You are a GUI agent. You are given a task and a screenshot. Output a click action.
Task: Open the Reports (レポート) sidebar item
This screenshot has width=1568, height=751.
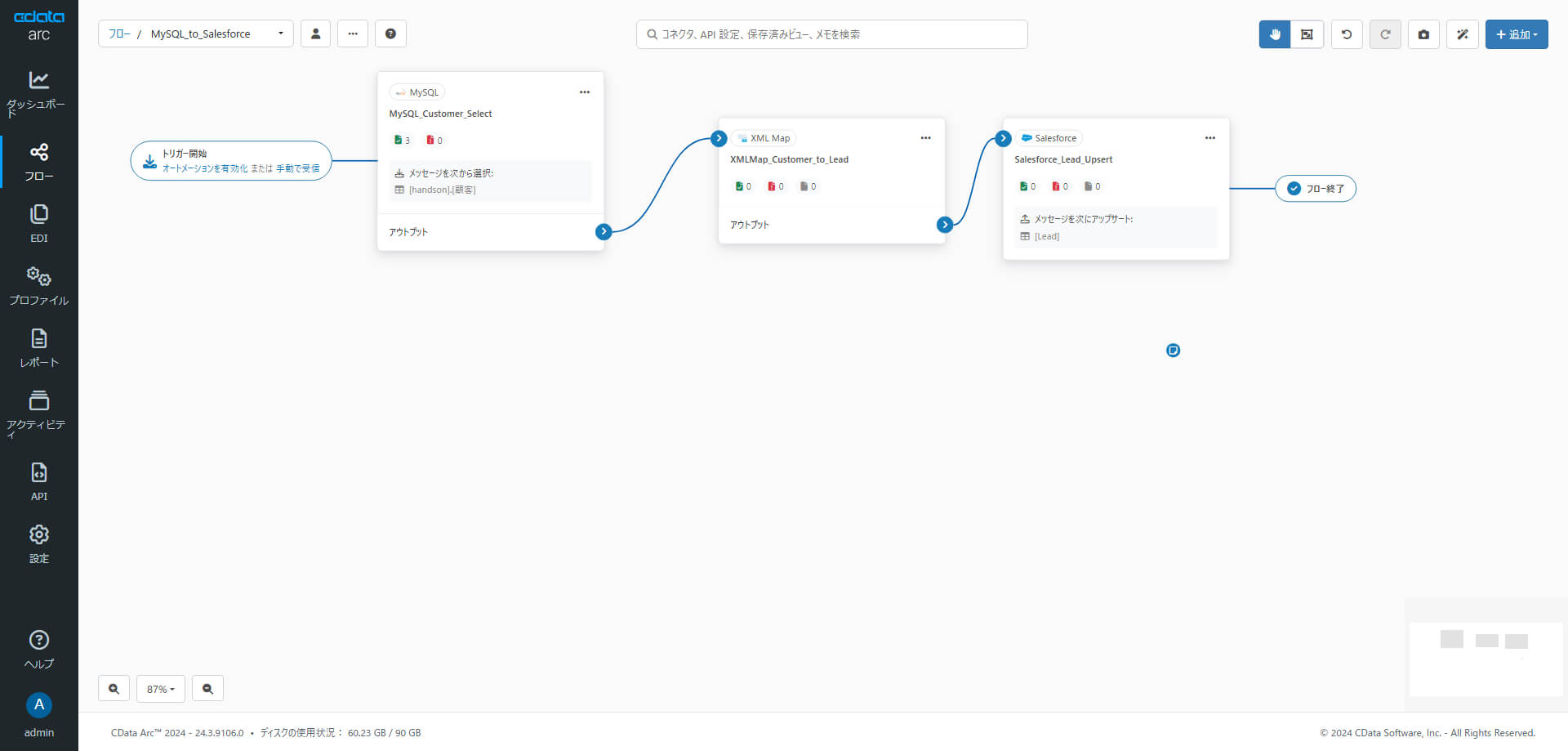pos(38,348)
